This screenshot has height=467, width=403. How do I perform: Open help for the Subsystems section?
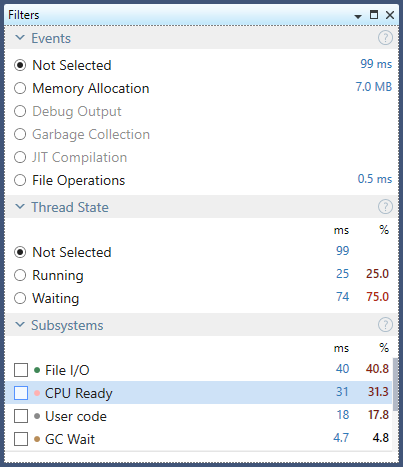(x=385, y=325)
